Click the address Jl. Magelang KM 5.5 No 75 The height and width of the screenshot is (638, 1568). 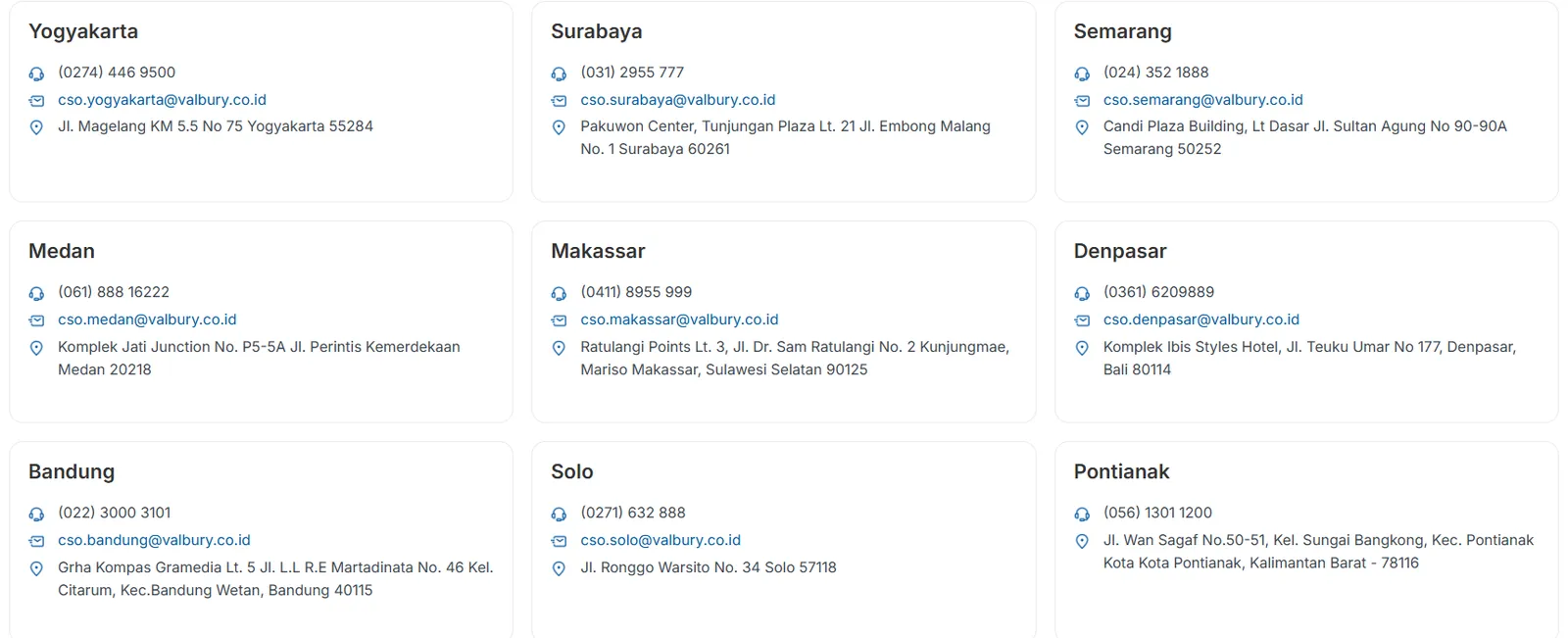point(216,126)
